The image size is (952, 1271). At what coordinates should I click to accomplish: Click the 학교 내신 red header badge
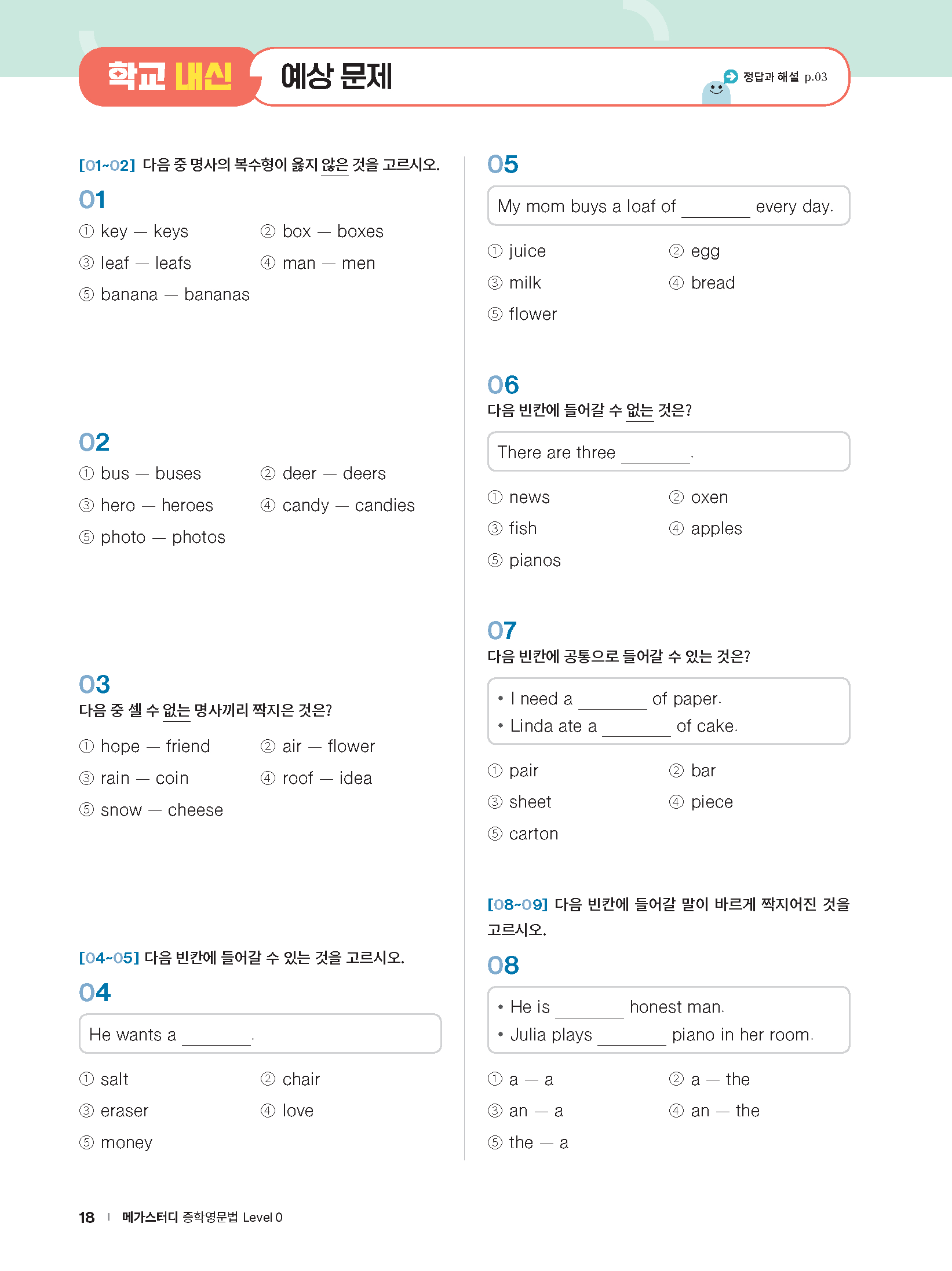(169, 76)
